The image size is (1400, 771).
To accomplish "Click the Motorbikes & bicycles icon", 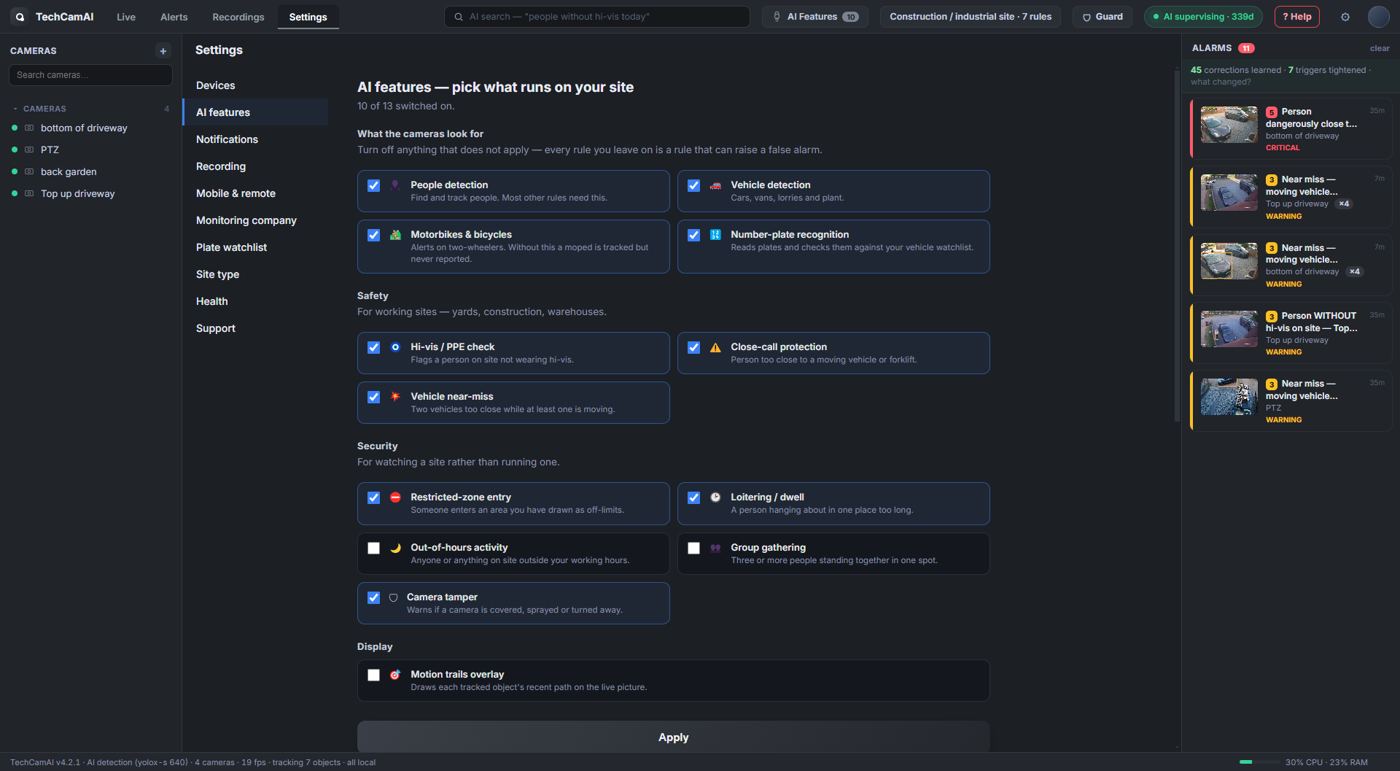I will point(395,235).
